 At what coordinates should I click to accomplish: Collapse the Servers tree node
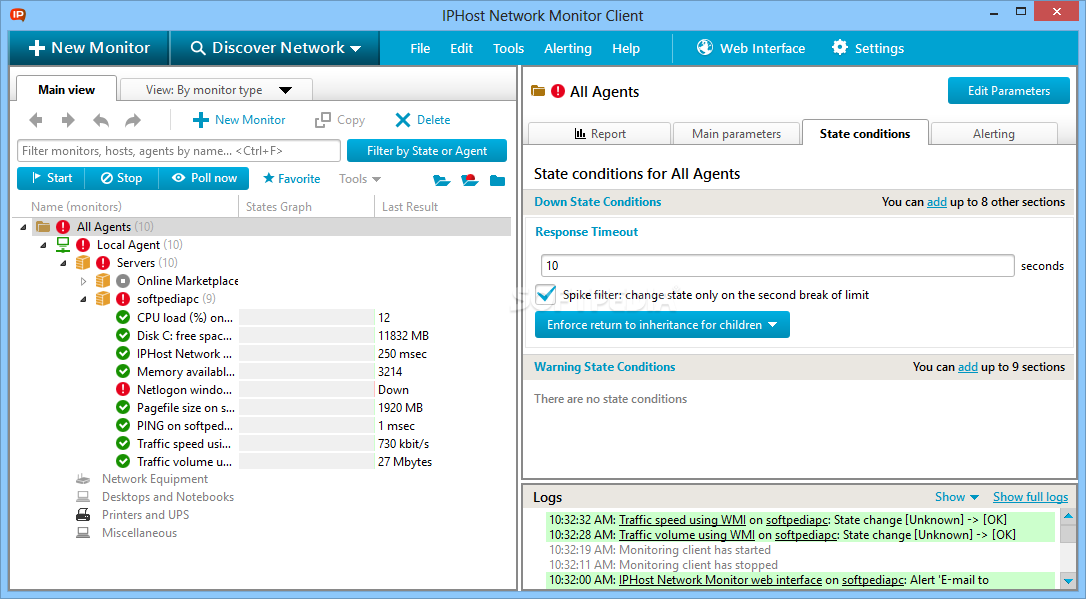(x=64, y=263)
